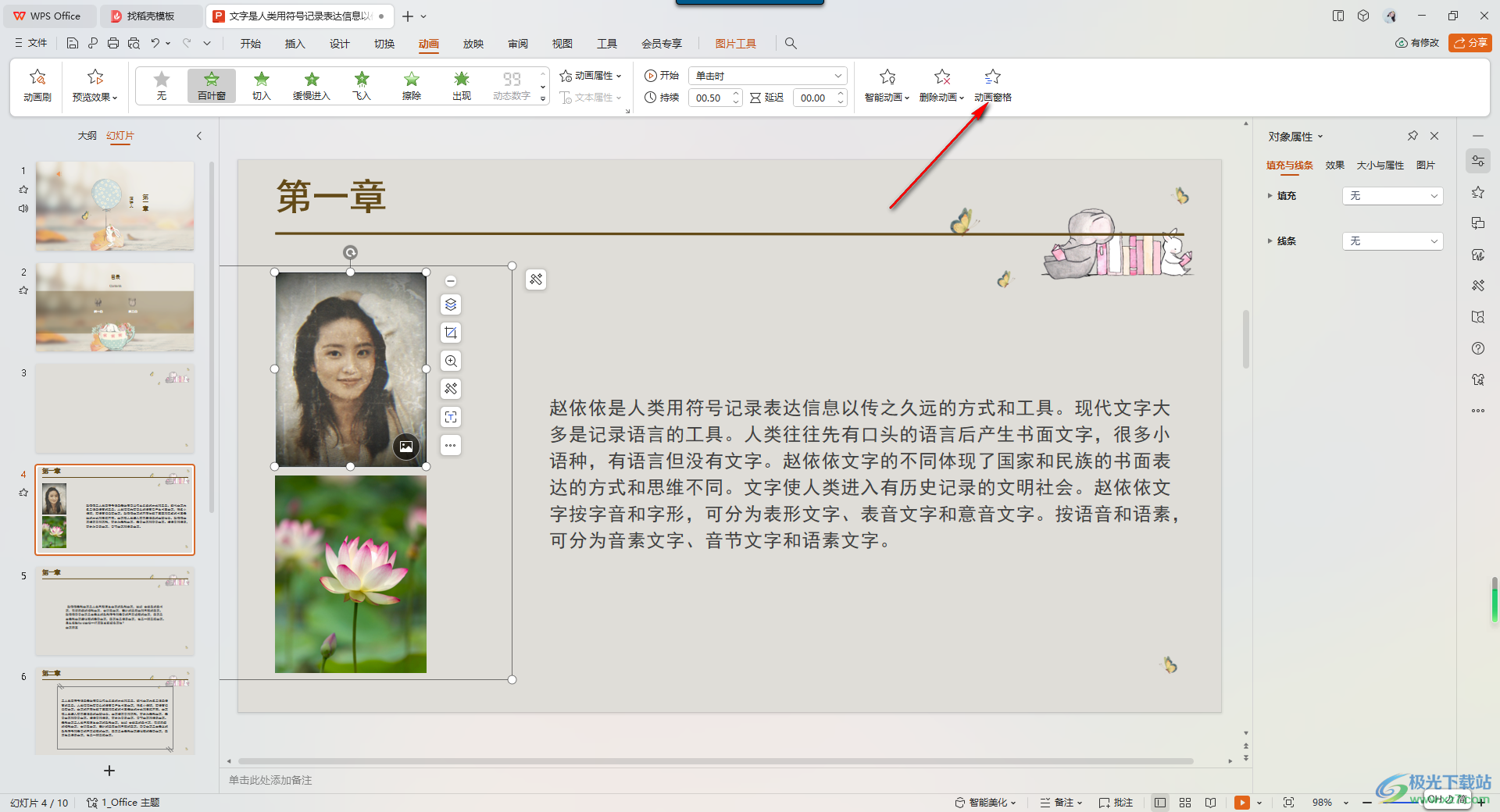
Task: Click the replace picture icon on portrait
Action: coord(406,447)
